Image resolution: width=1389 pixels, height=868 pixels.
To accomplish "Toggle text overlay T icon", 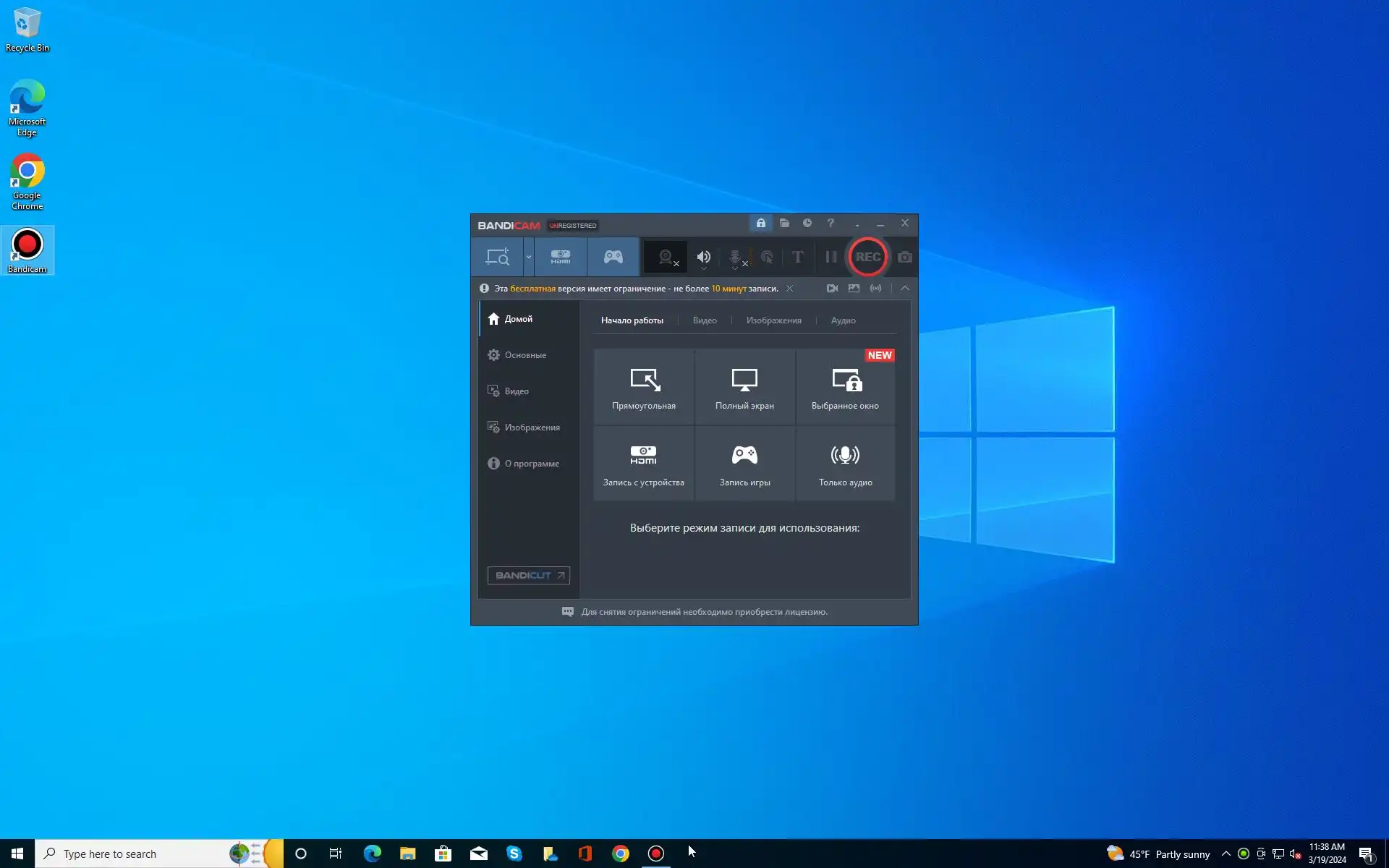I will coord(797,257).
